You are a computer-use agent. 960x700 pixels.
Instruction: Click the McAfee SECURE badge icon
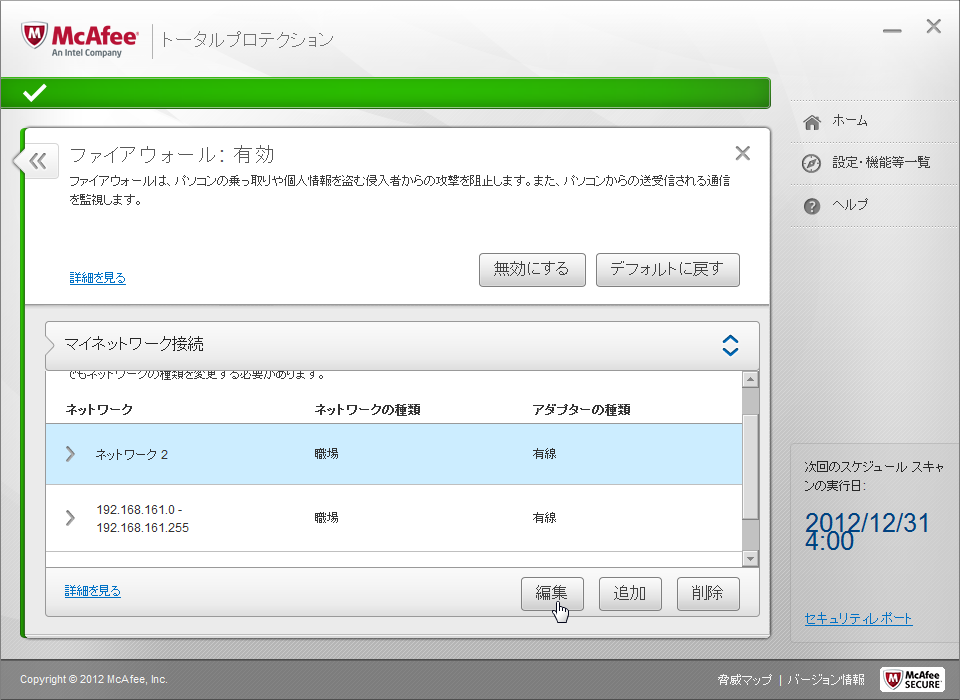[911, 679]
